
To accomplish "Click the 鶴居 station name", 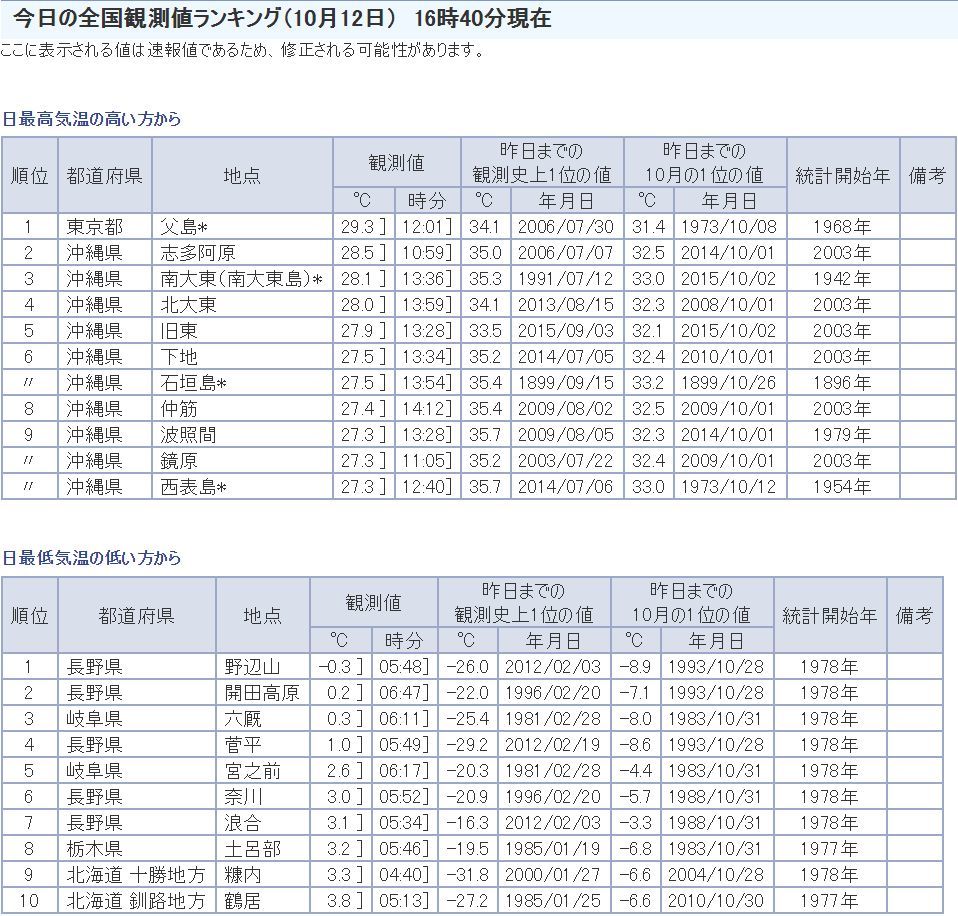I will [x=243, y=901].
